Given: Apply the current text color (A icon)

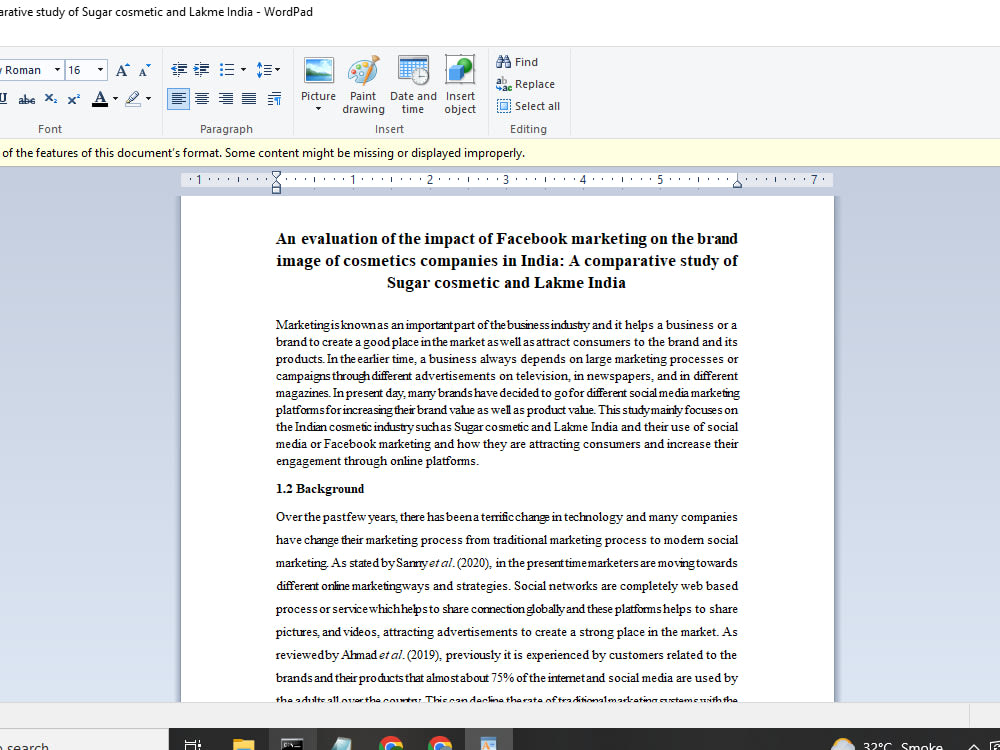Looking at the screenshot, I should [x=100, y=99].
